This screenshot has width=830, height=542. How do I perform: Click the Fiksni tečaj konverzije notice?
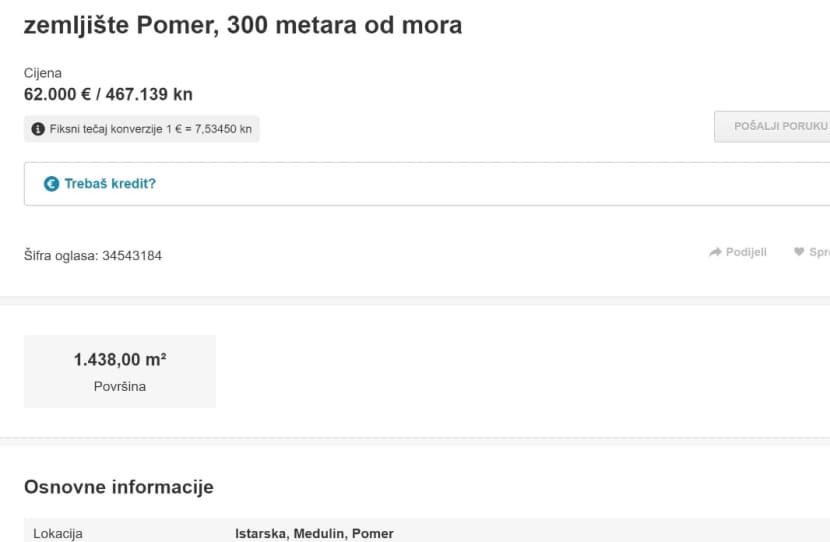tap(142, 129)
